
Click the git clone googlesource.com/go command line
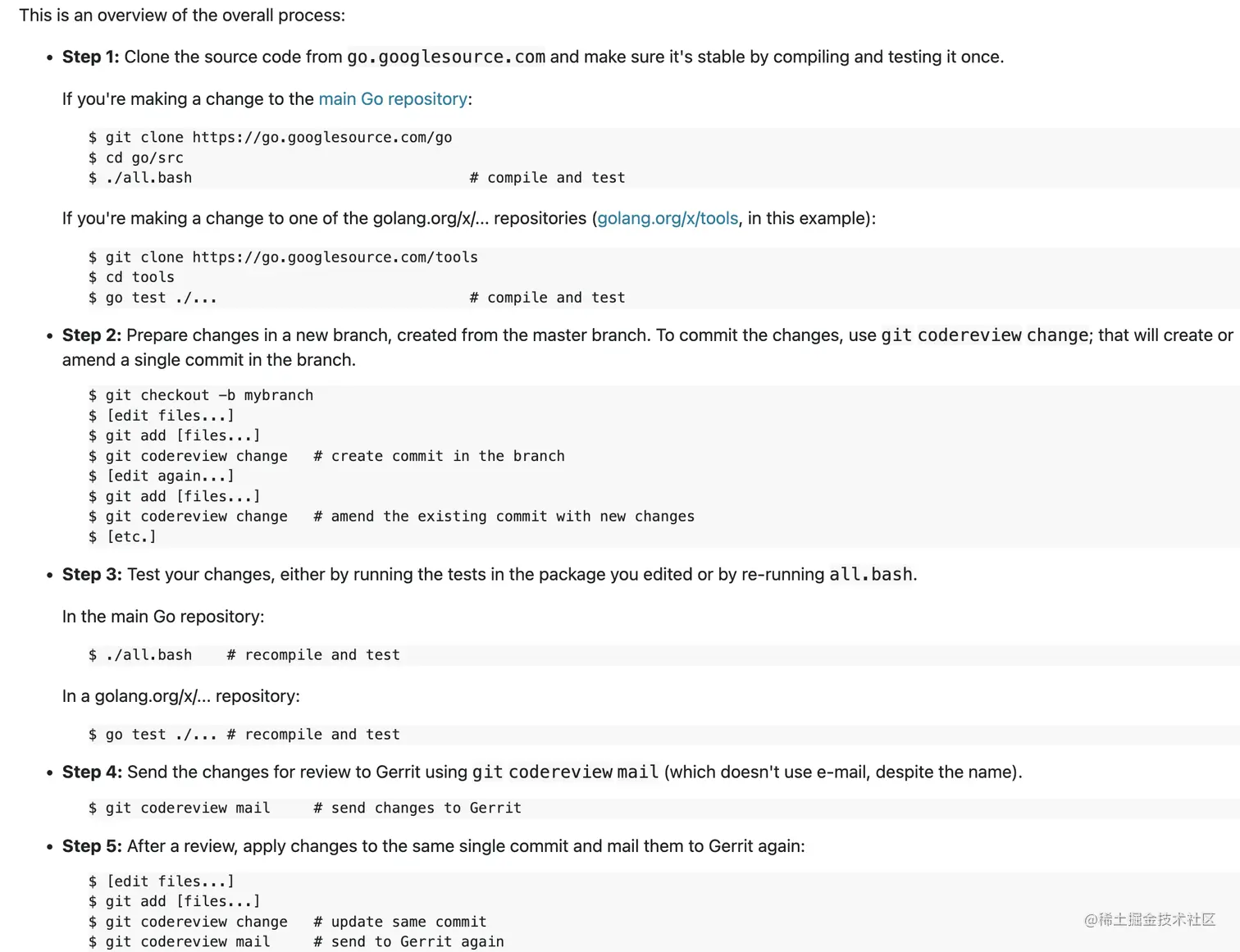click(x=271, y=138)
